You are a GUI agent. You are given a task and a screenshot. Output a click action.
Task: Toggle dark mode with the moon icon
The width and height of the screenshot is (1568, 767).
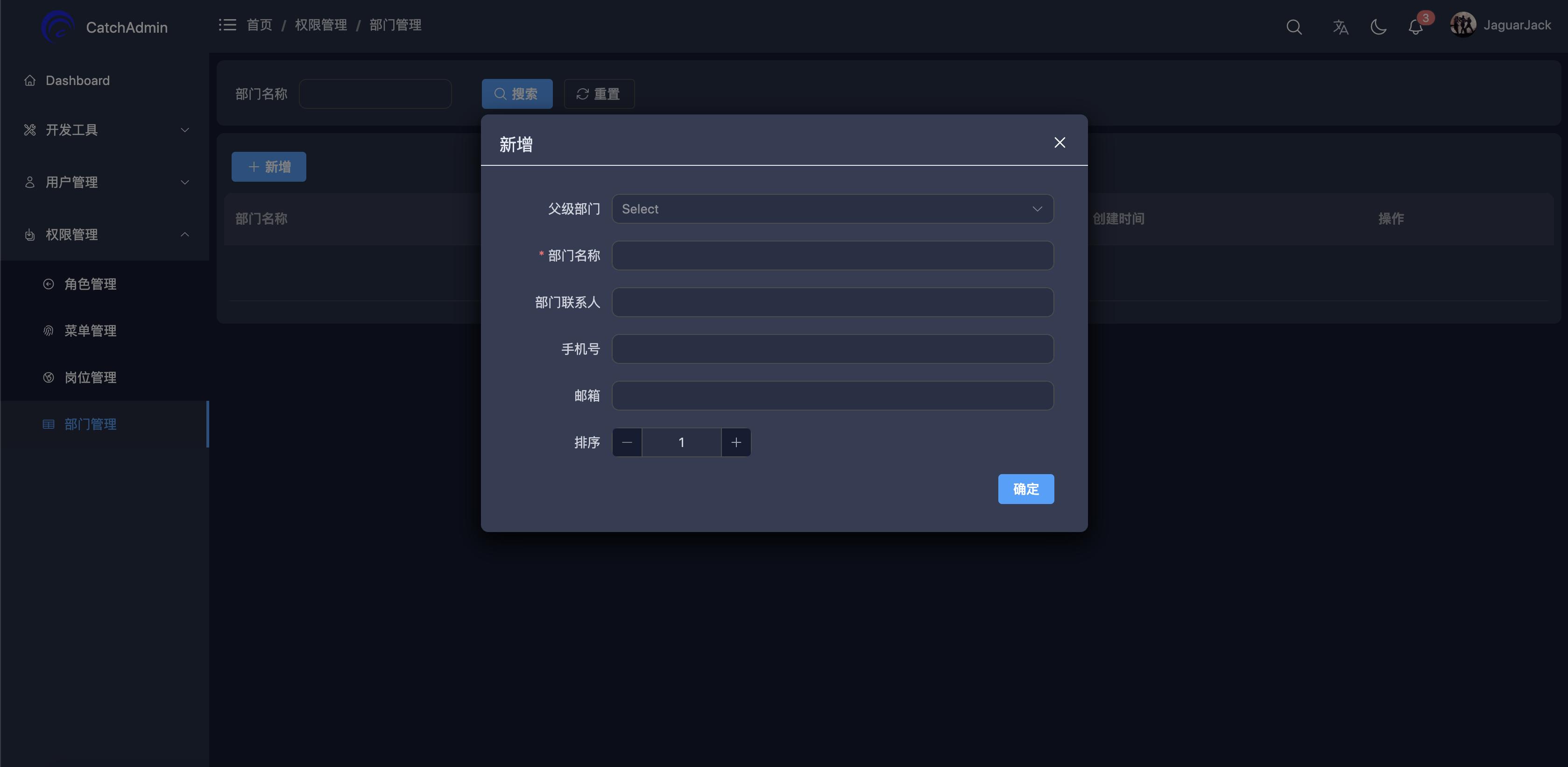point(1378,27)
